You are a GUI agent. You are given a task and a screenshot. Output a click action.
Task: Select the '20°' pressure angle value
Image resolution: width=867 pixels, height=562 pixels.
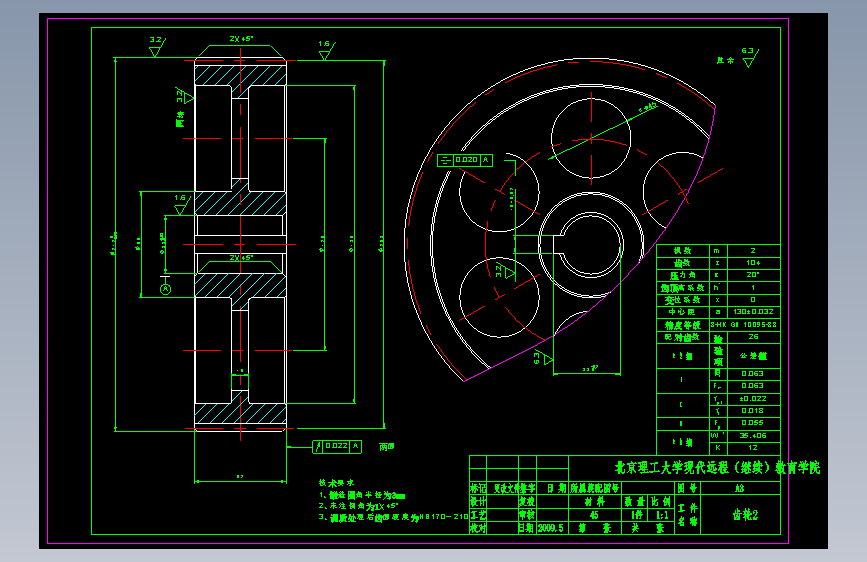pos(753,275)
